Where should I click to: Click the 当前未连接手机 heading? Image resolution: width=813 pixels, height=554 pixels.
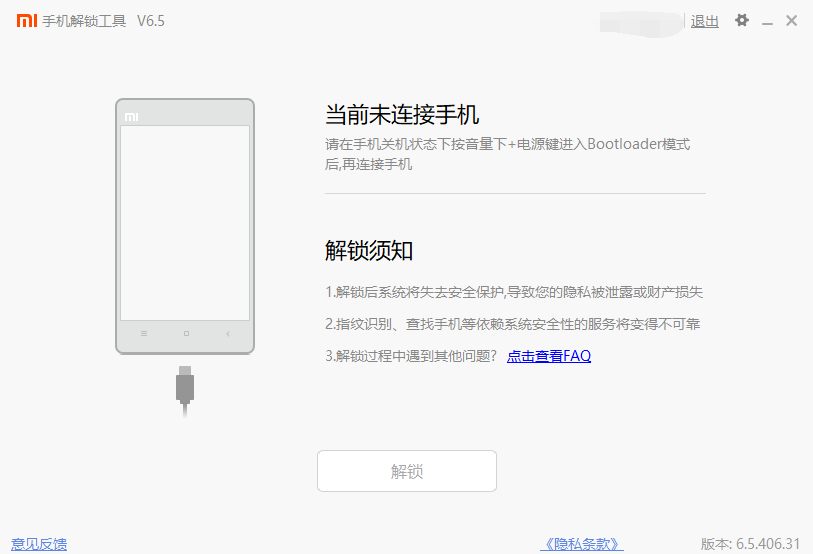pos(402,115)
